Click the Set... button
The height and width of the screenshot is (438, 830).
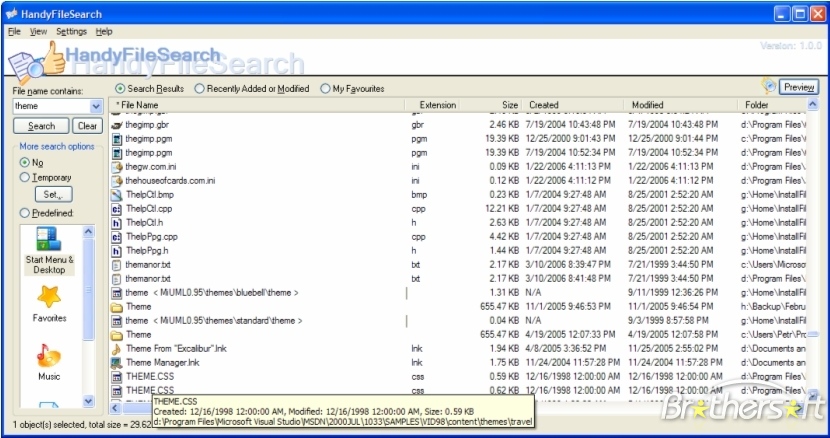point(53,194)
